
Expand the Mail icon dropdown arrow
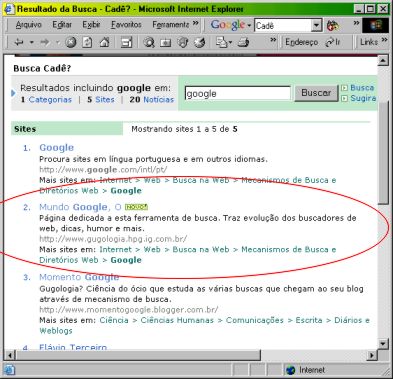(x=230, y=43)
